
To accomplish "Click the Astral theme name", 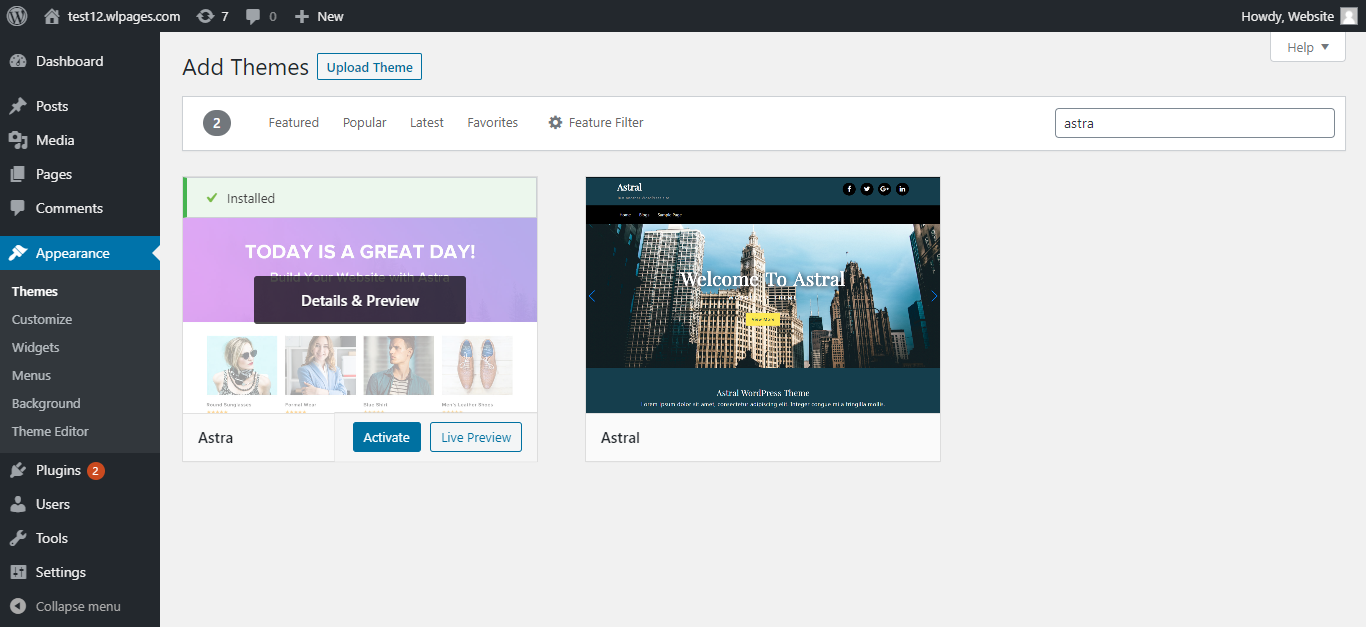I will click(x=620, y=438).
